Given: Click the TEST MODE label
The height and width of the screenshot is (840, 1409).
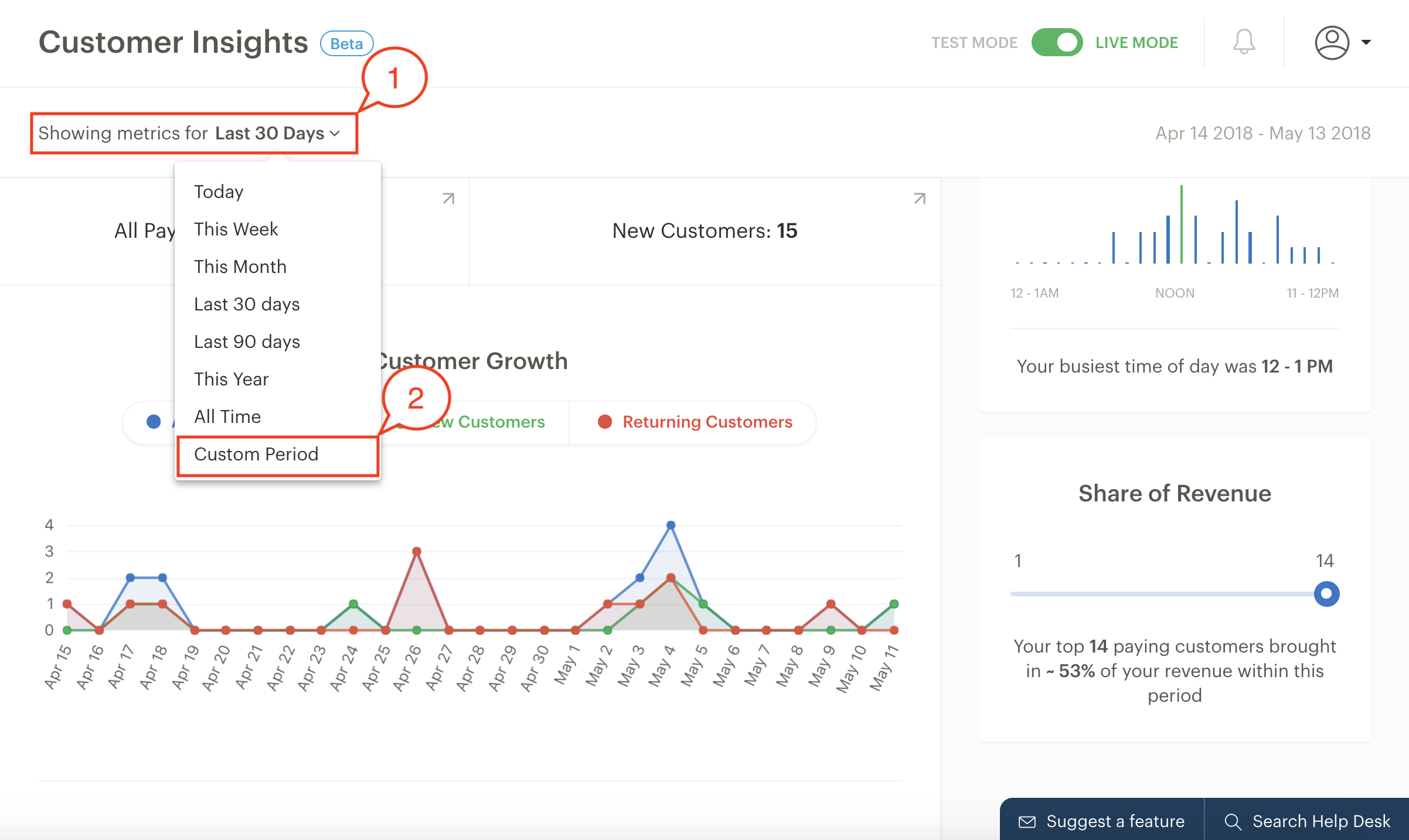Looking at the screenshot, I should tap(974, 43).
